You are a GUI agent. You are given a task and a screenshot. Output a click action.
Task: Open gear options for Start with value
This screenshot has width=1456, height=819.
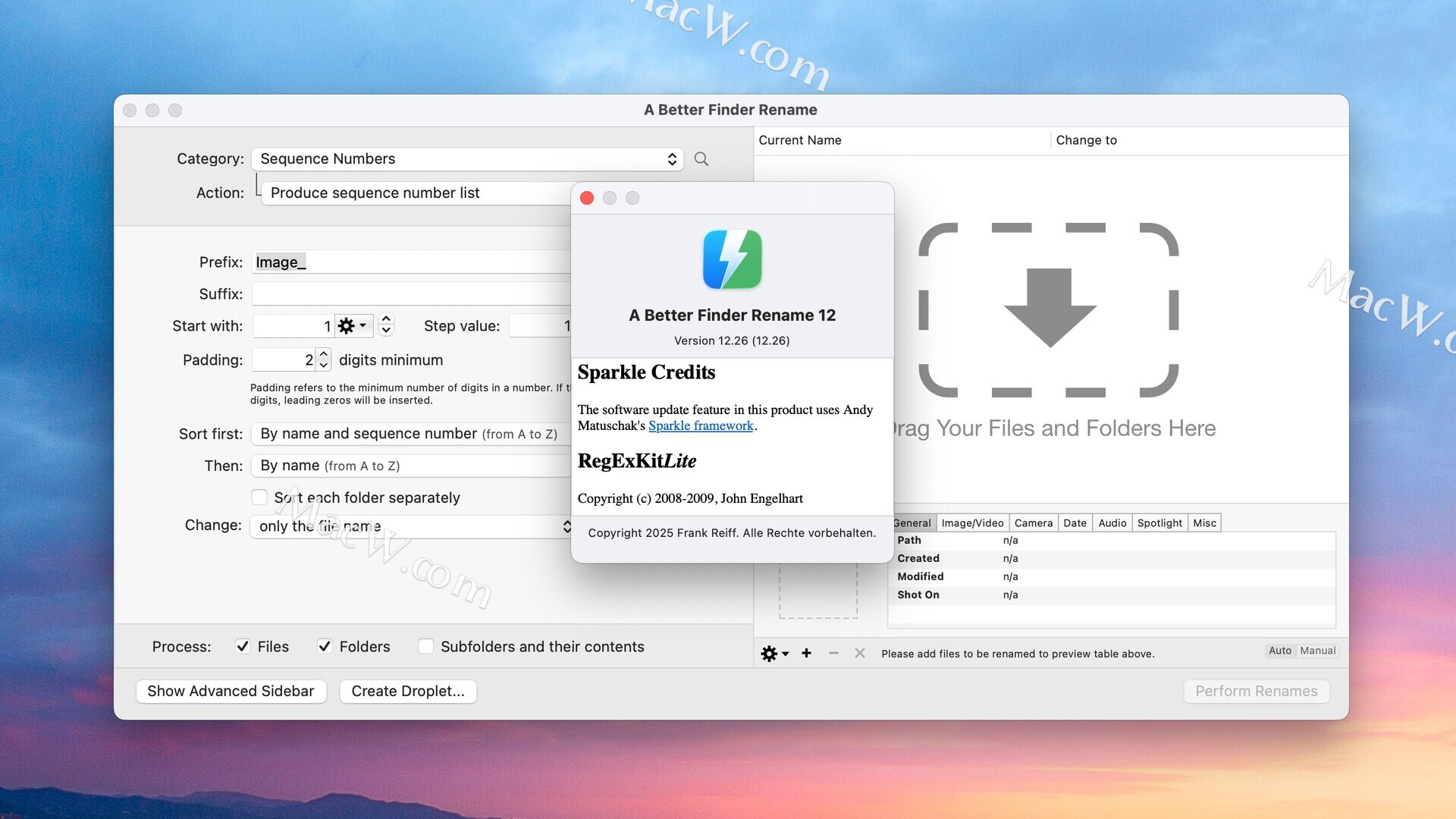point(353,326)
